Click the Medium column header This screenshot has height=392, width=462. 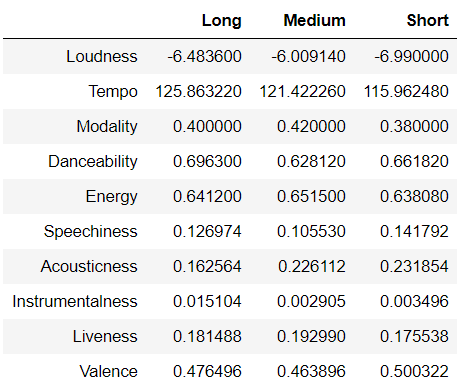click(314, 21)
